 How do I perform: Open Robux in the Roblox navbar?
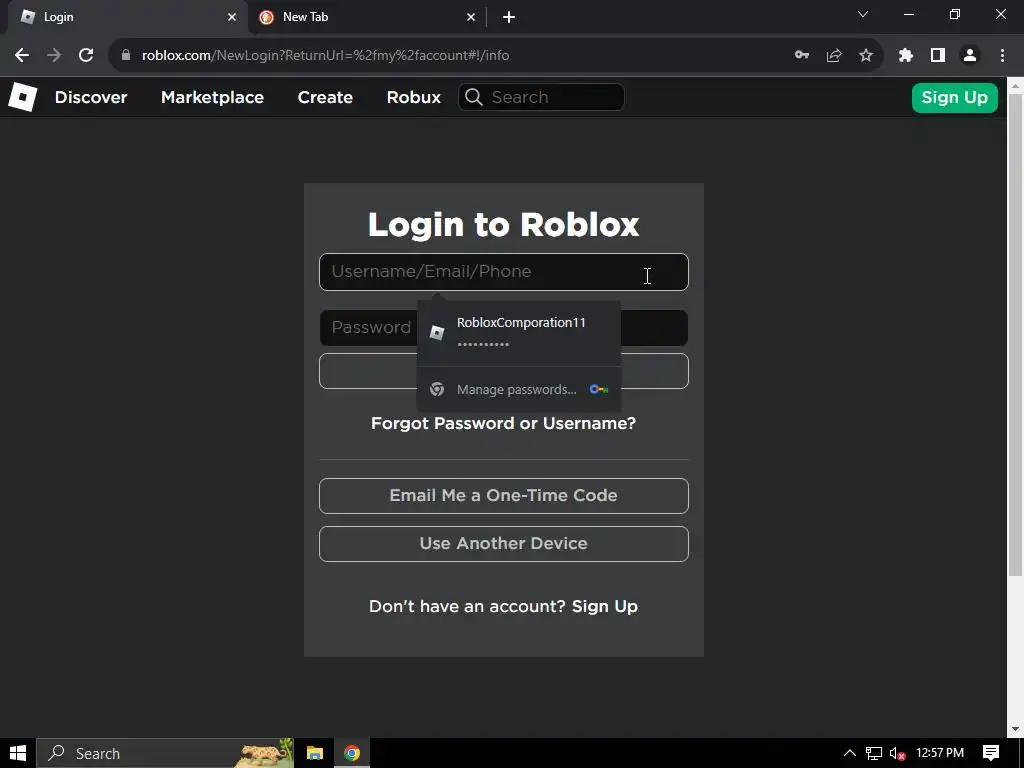click(x=413, y=97)
